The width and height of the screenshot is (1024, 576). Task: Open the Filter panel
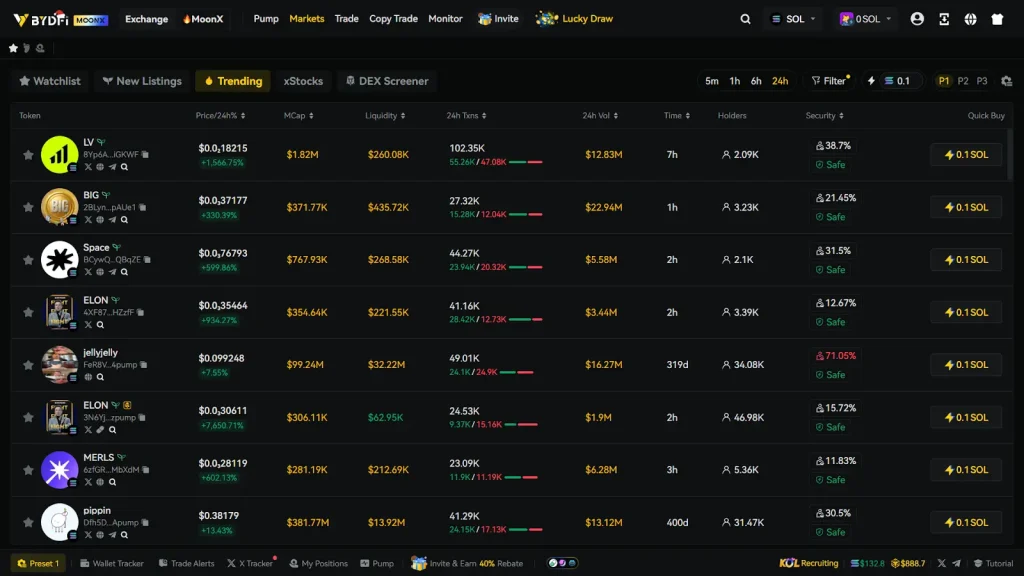tap(829, 81)
